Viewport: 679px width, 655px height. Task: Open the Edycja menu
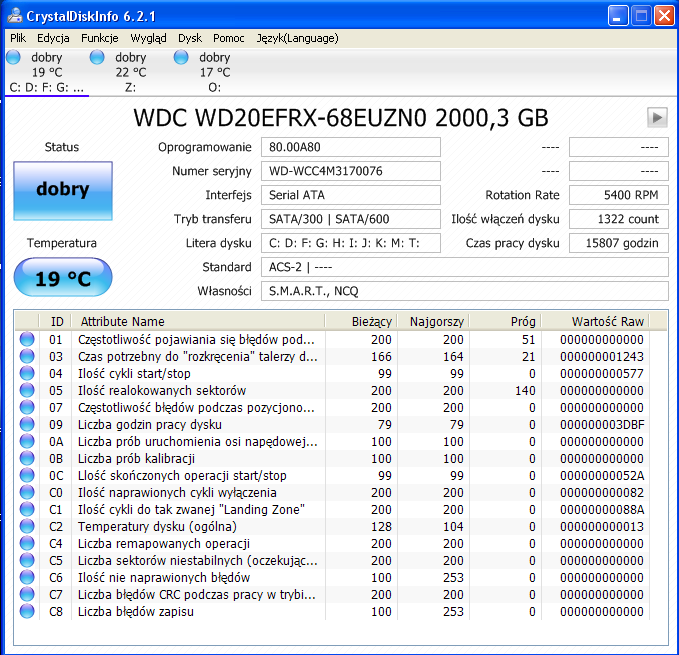tap(53, 38)
